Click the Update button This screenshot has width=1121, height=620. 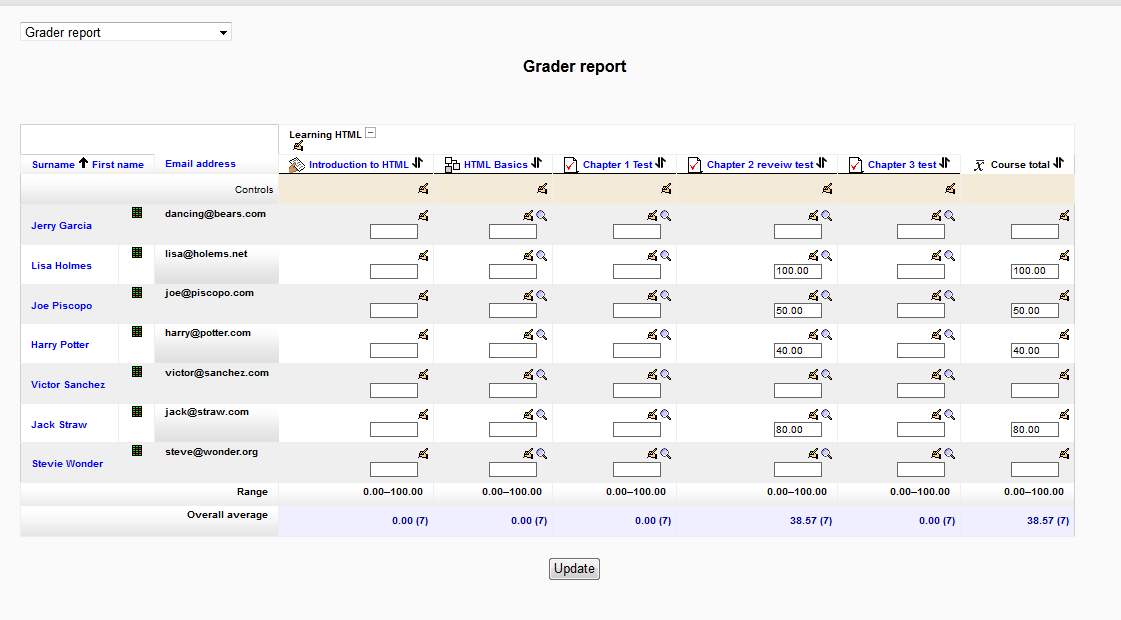pyautogui.click(x=574, y=569)
